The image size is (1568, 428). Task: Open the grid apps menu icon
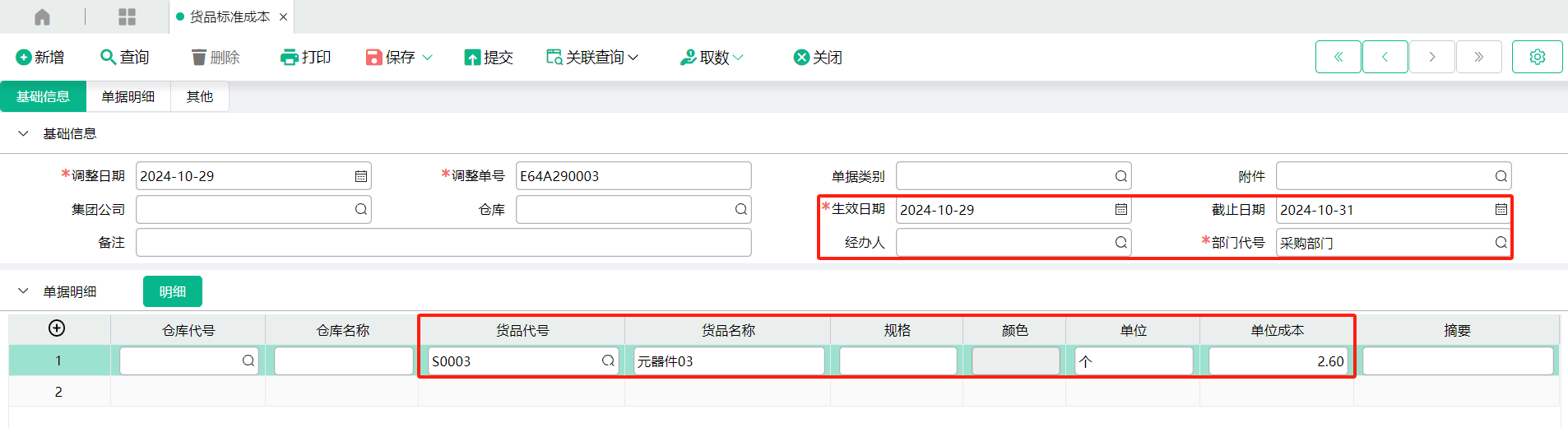click(x=127, y=16)
